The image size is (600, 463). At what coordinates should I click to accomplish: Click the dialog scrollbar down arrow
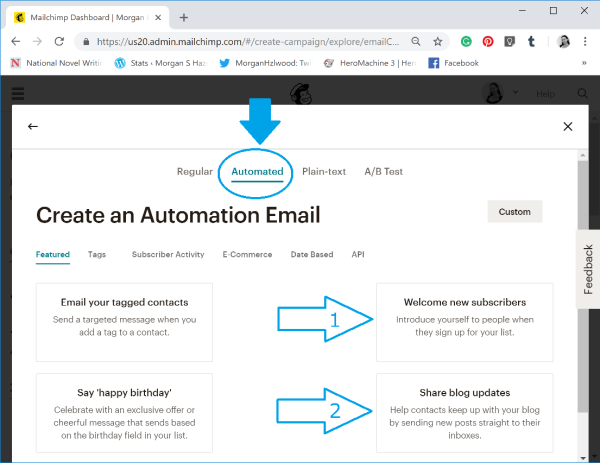pos(583,458)
